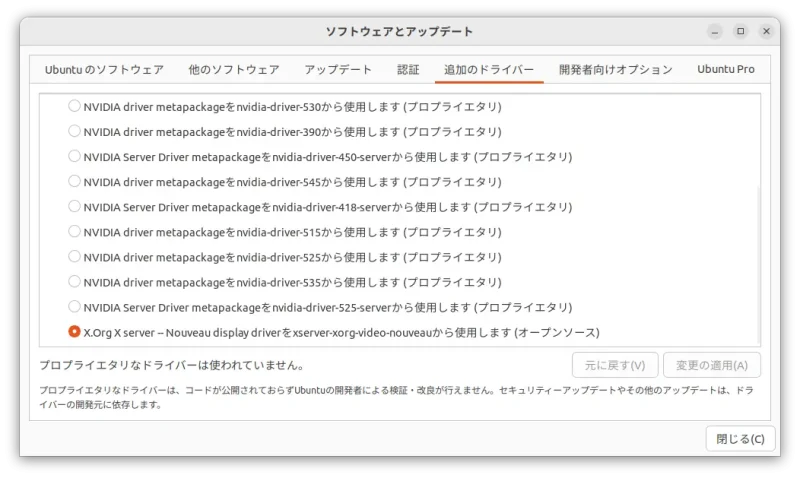Go to the アップデート tab

tap(338, 69)
